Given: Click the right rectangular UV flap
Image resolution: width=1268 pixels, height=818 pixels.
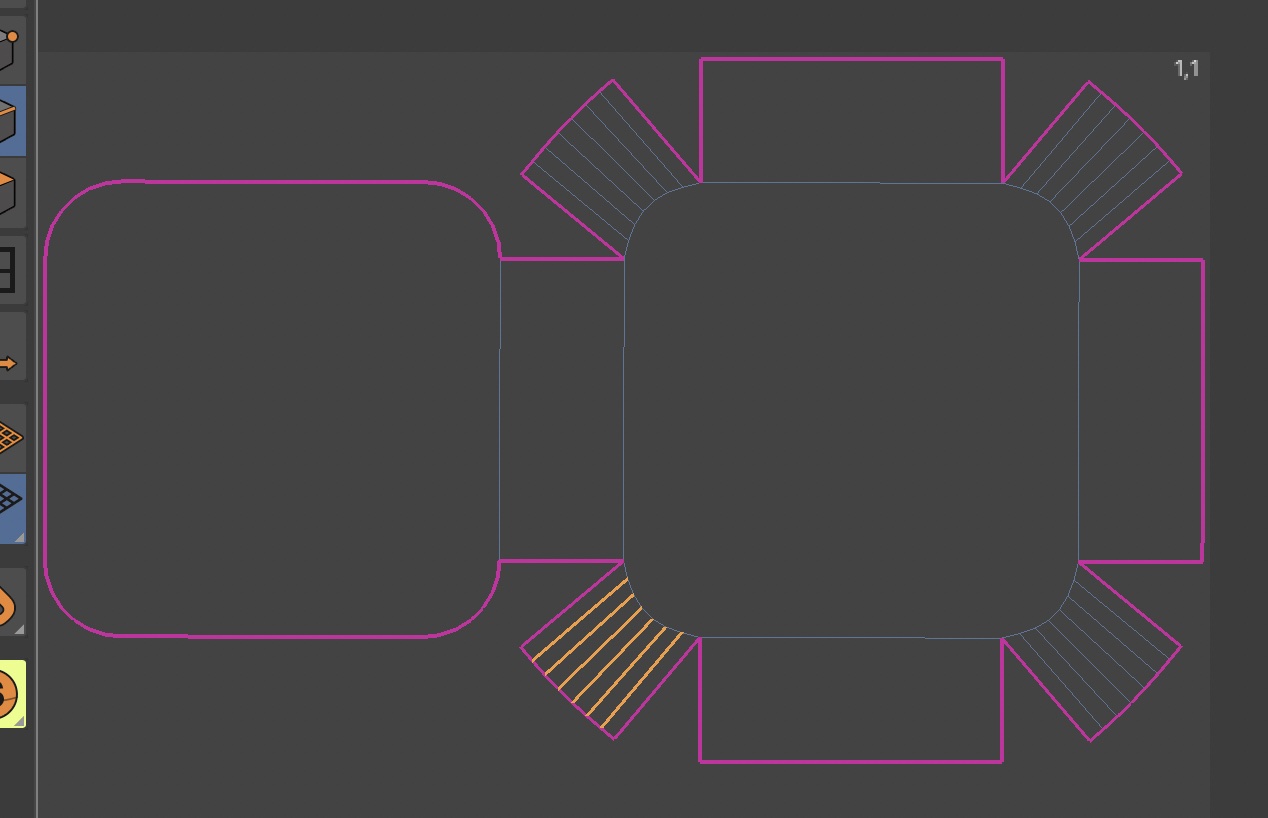Looking at the screenshot, I should [1141, 410].
